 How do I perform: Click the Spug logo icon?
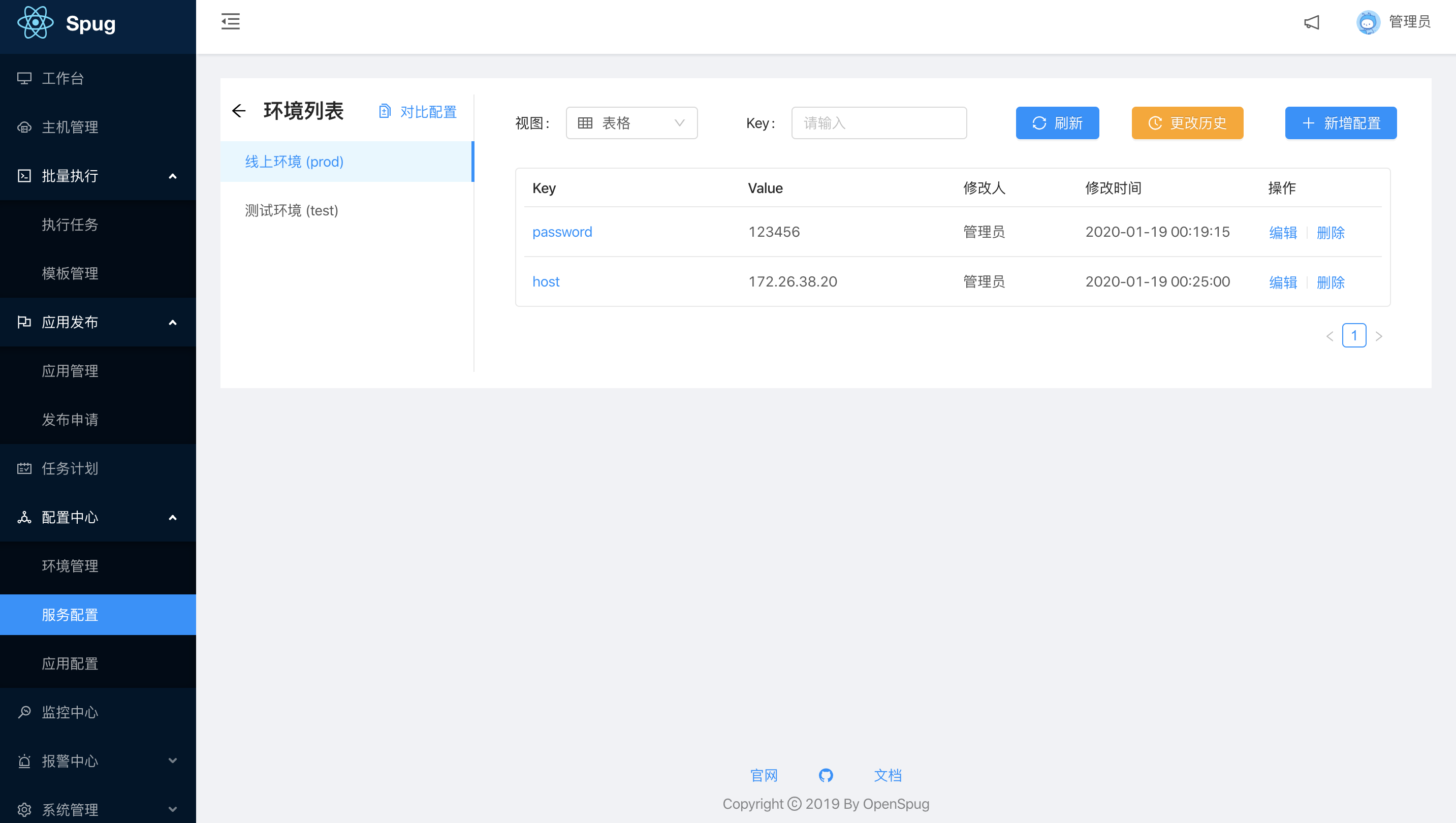(x=35, y=23)
